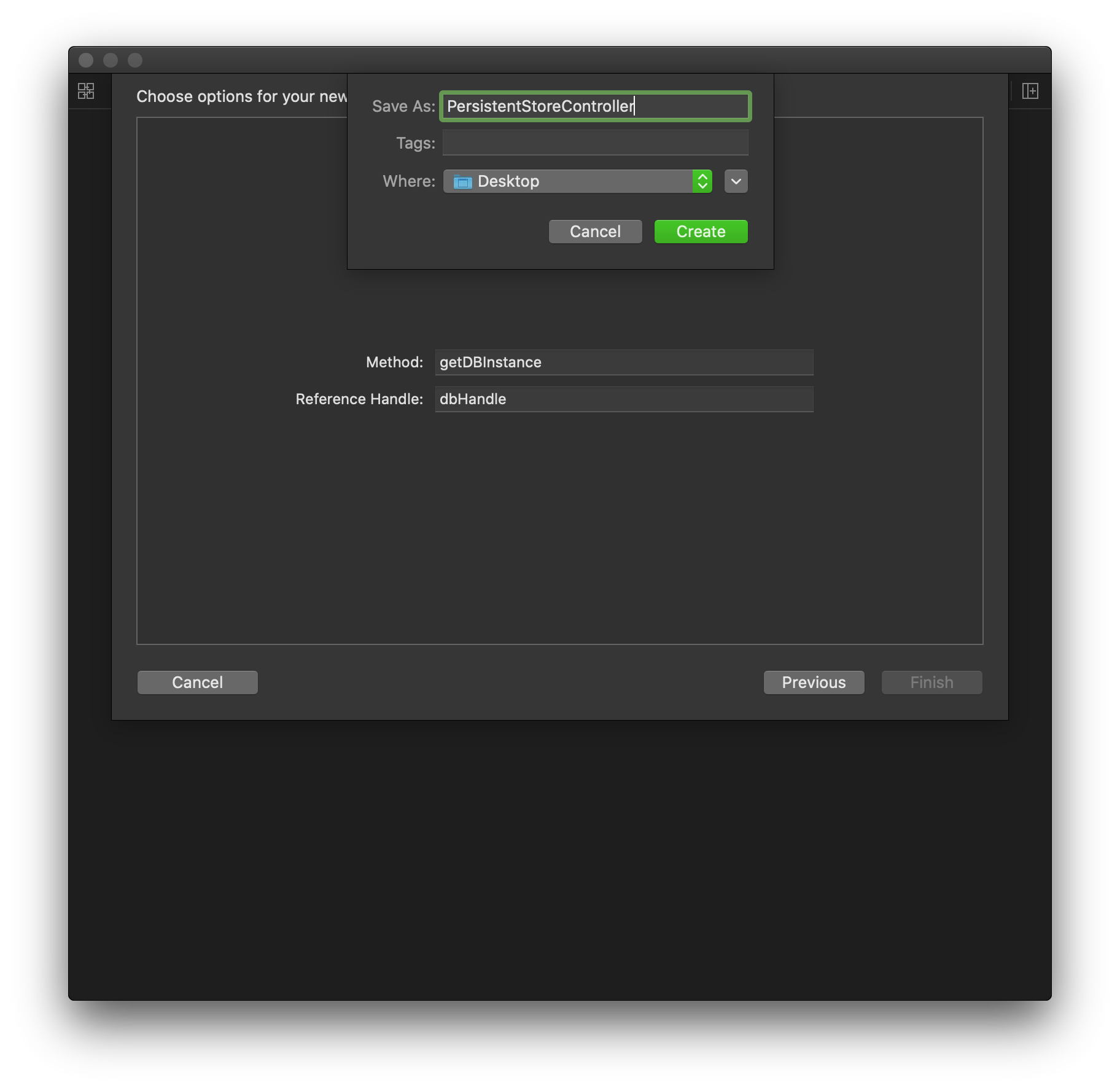Image resolution: width=1120 pixels, height=1091 pixels.
Task: Click Cancel at bottom-left of options wizard
Action: coord(197,682)
